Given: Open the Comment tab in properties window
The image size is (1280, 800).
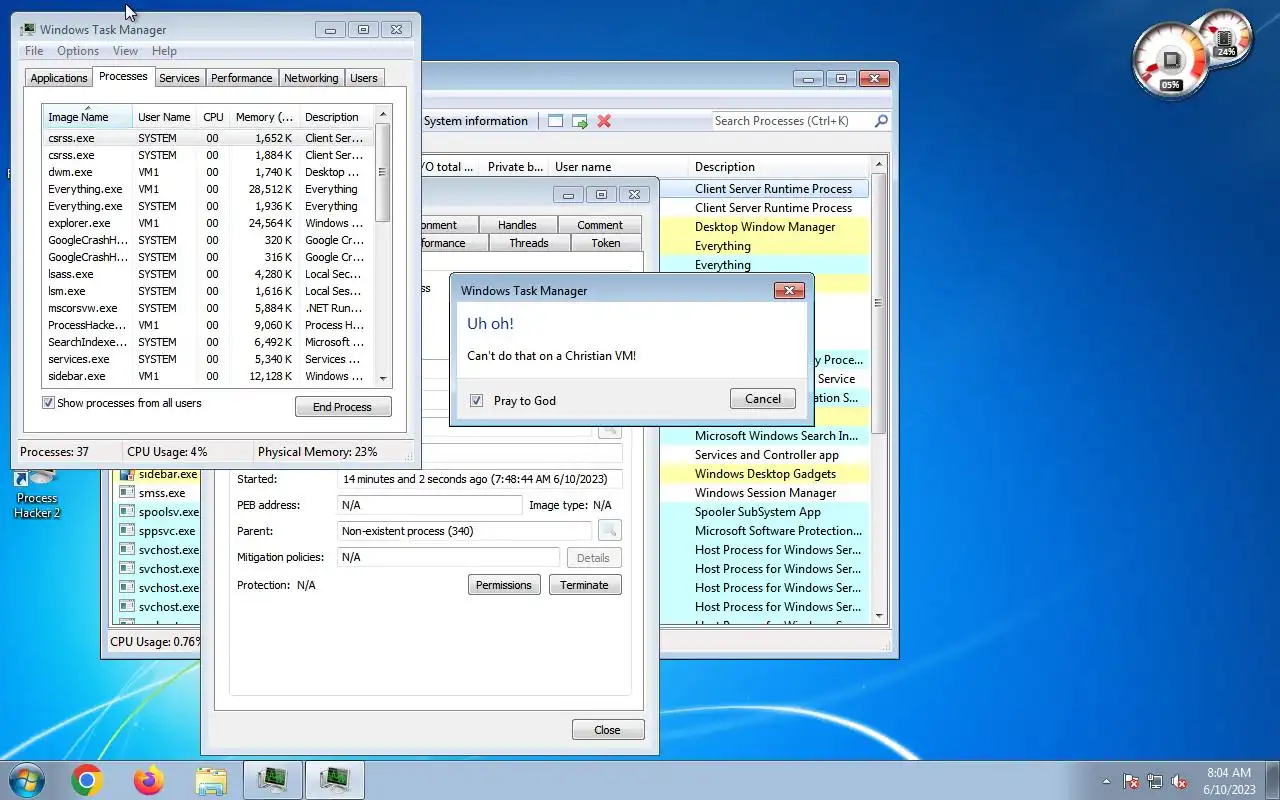Looking at the screenshot, I should (x=600, y=225).
